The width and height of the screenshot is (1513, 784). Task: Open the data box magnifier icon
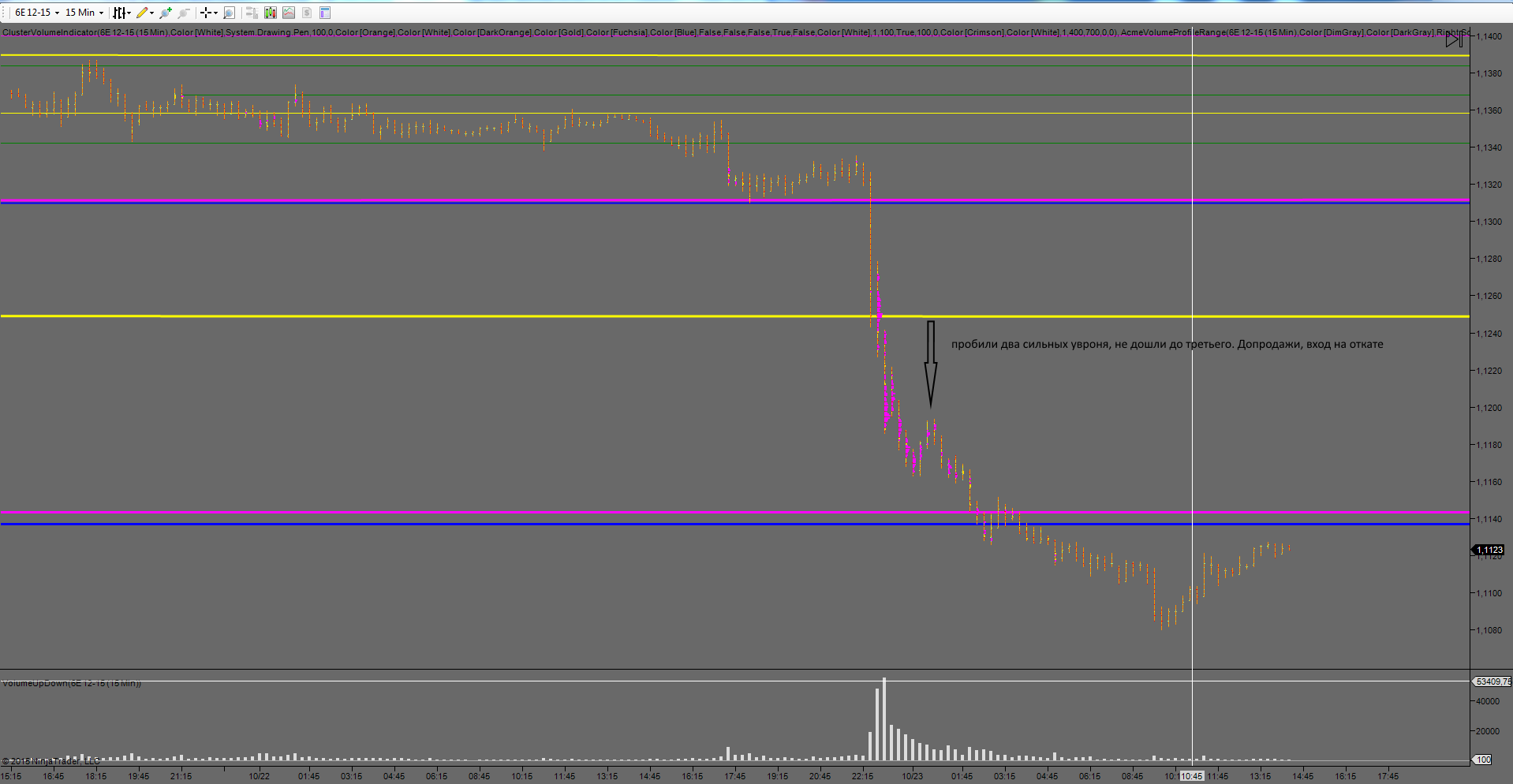[229, 13]
